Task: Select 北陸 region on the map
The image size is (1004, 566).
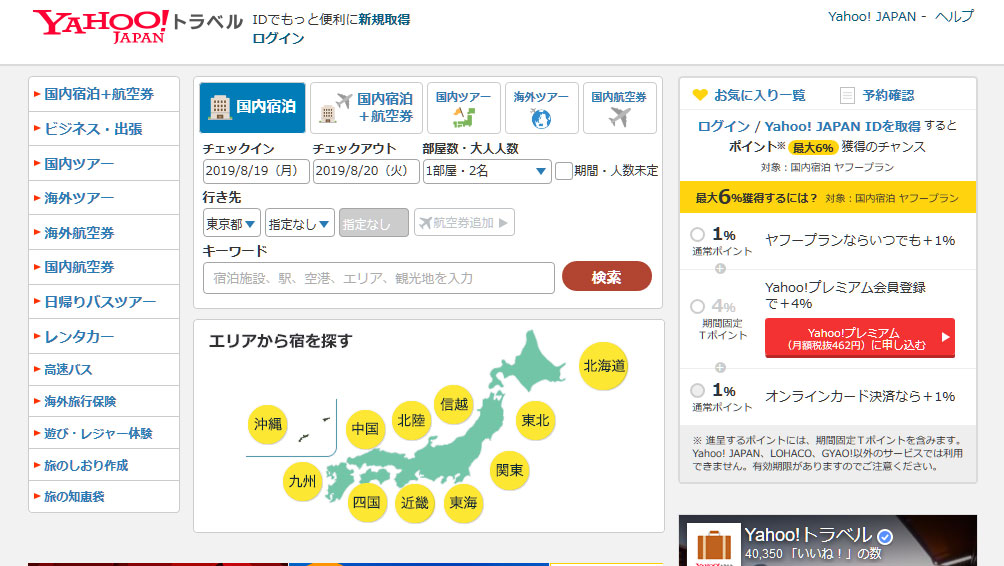Action: [411, 420]
